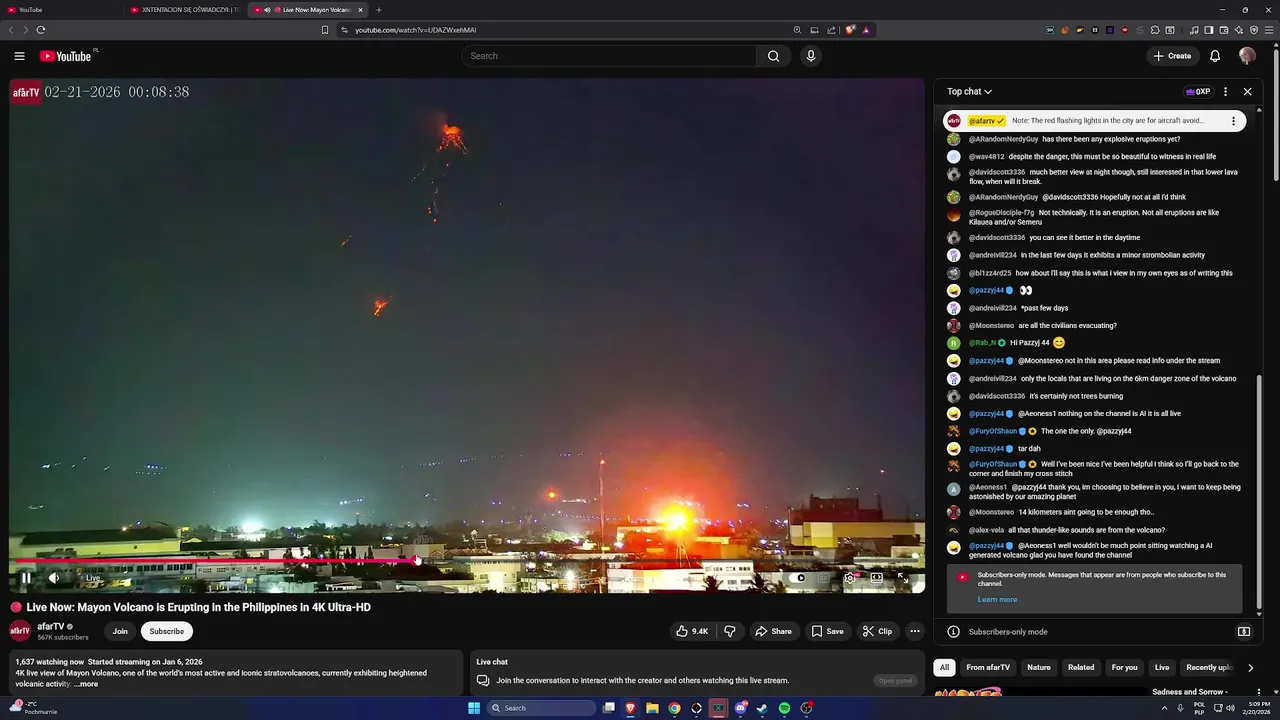Click the afarTV channel avatar

tap(19, 631)
